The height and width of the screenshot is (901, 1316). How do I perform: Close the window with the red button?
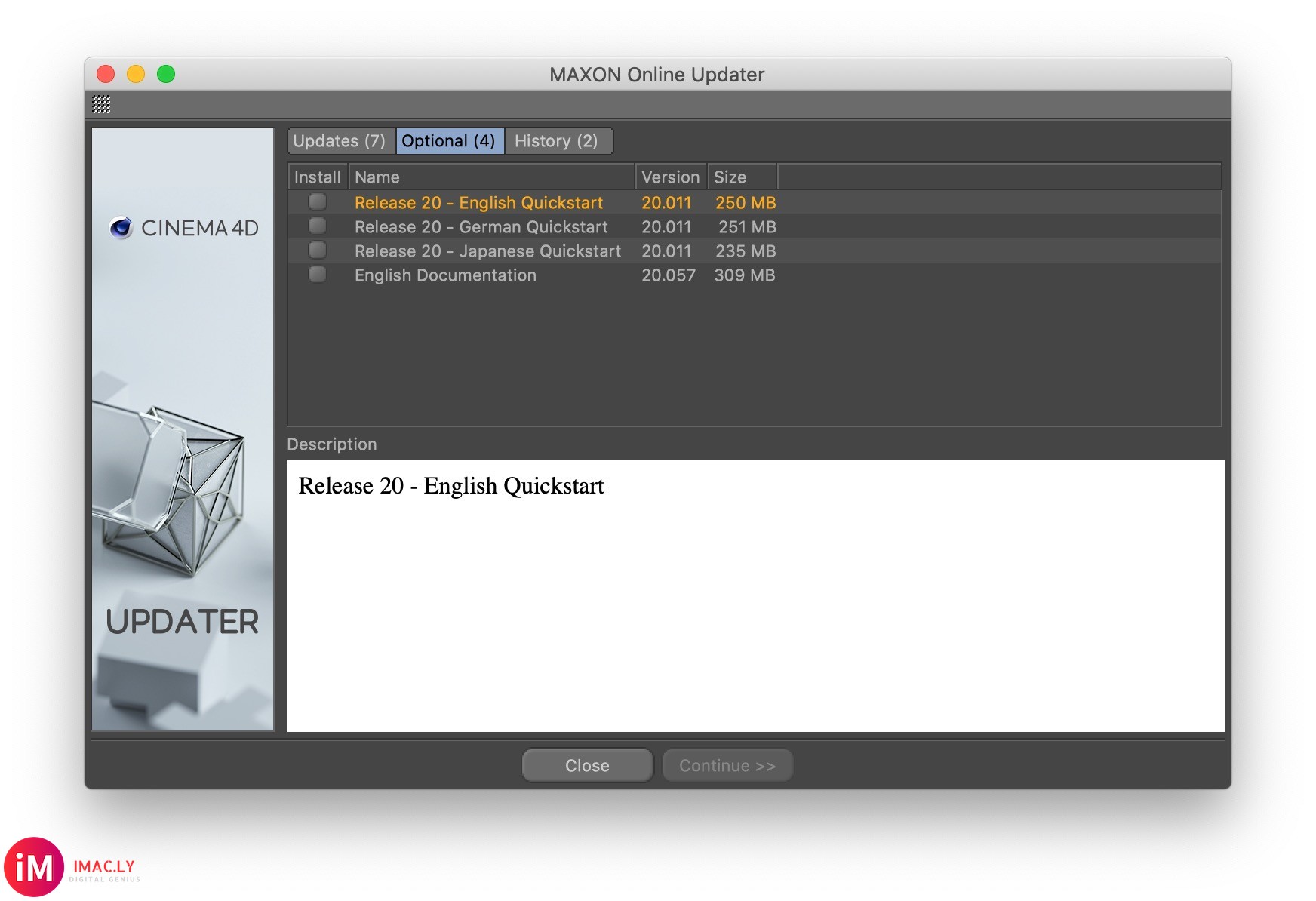coord(106,74)
